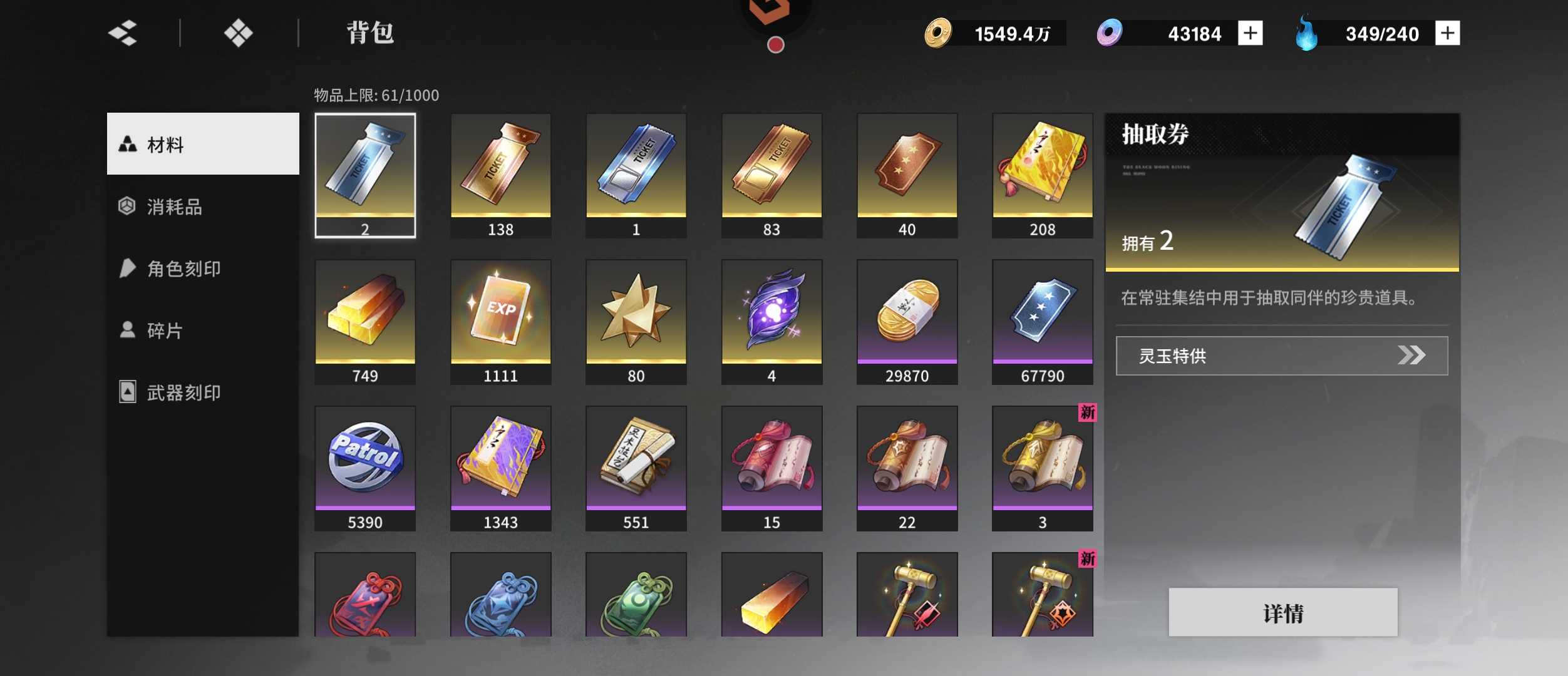Select the EXP card item with 1111
Viewport: 1568px width, 676px height.
pyautogui.click(x=501, y=322)
